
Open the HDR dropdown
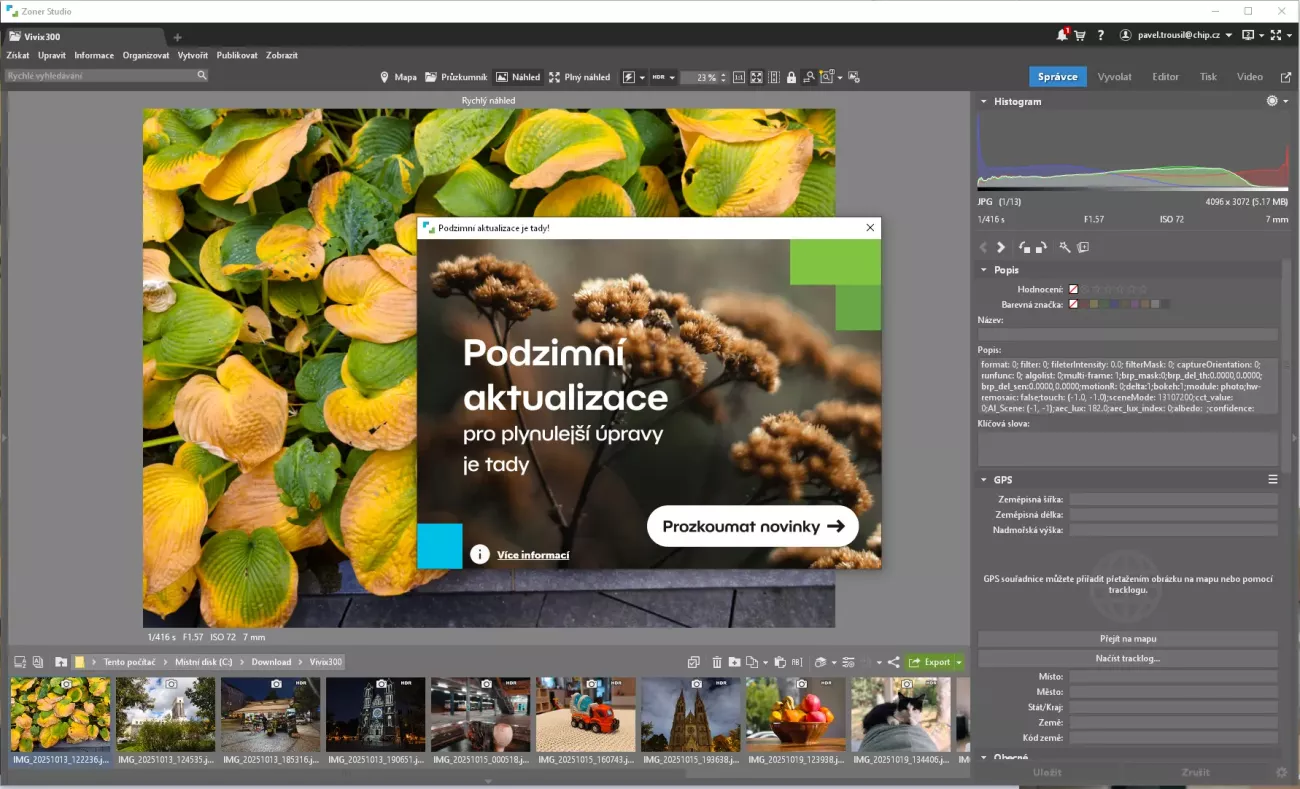tap(664, 77)
